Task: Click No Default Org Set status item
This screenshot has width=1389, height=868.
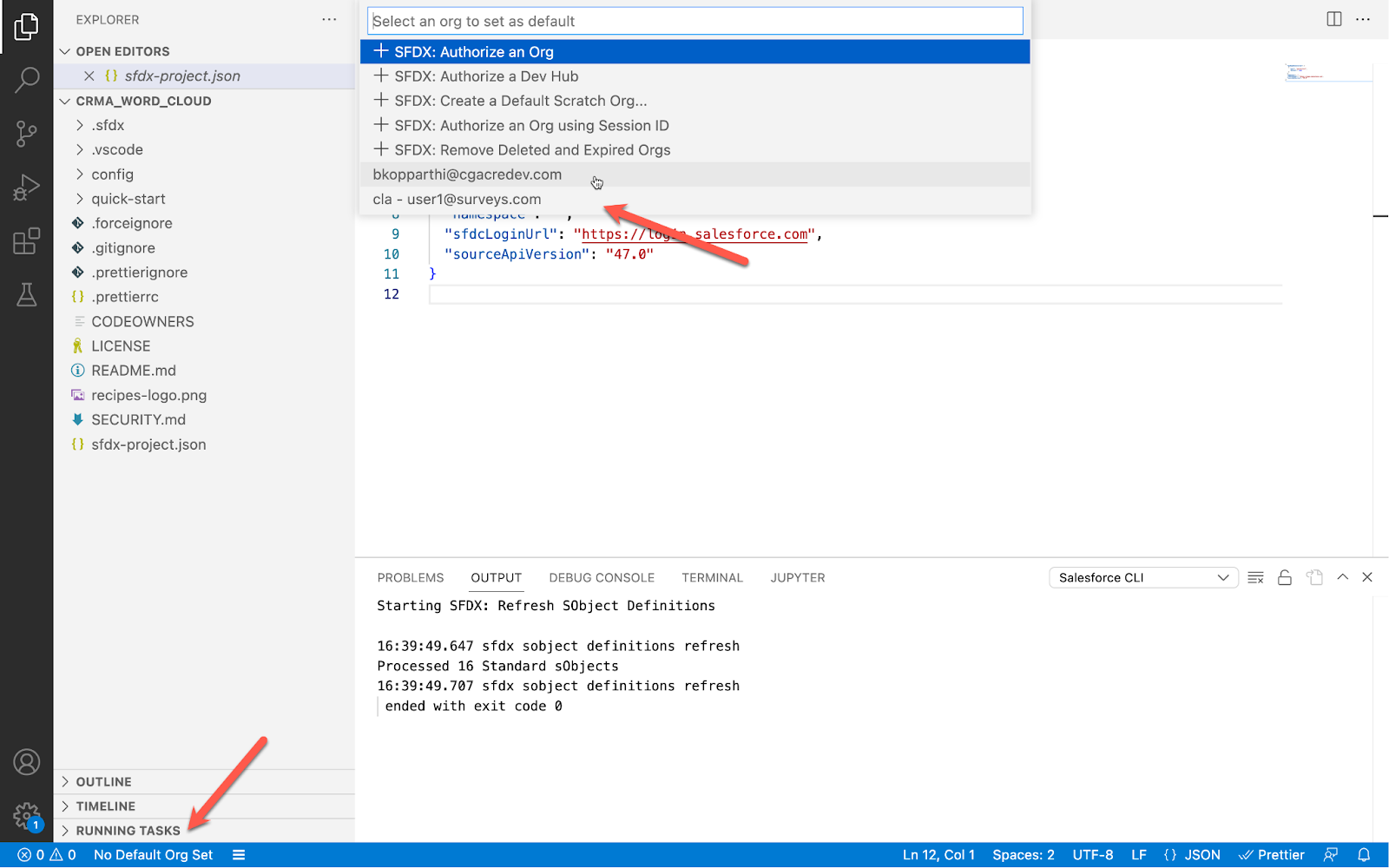Action: point(153,855)
